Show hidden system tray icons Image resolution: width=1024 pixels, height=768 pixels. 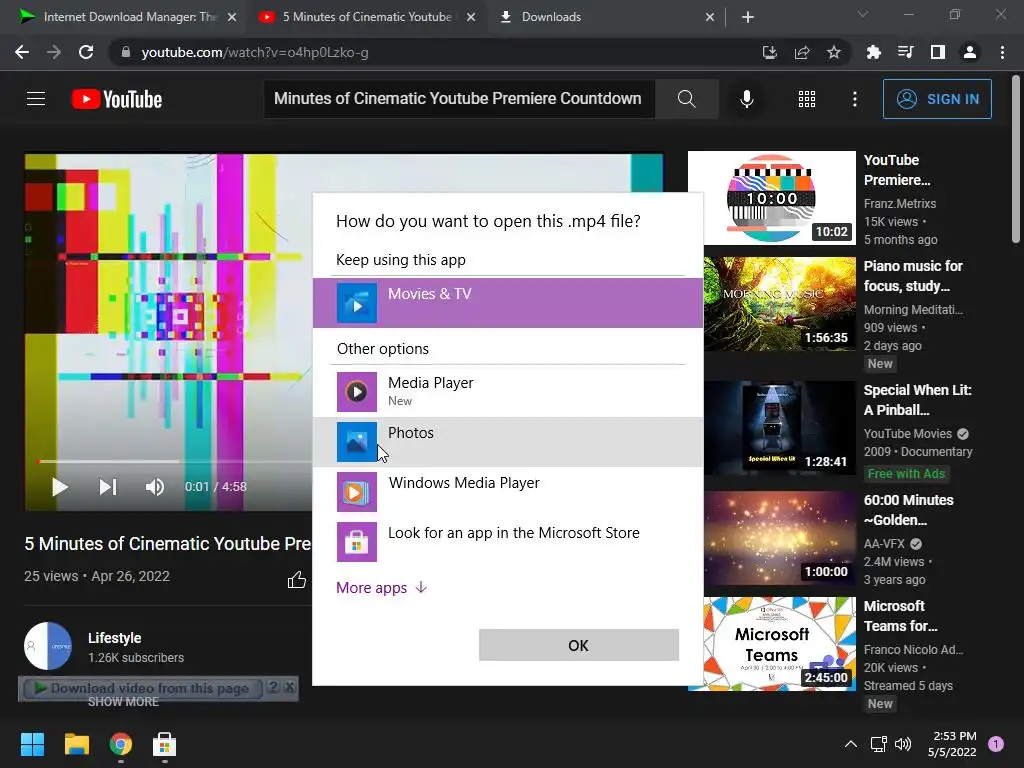click(x=850, y=744)
